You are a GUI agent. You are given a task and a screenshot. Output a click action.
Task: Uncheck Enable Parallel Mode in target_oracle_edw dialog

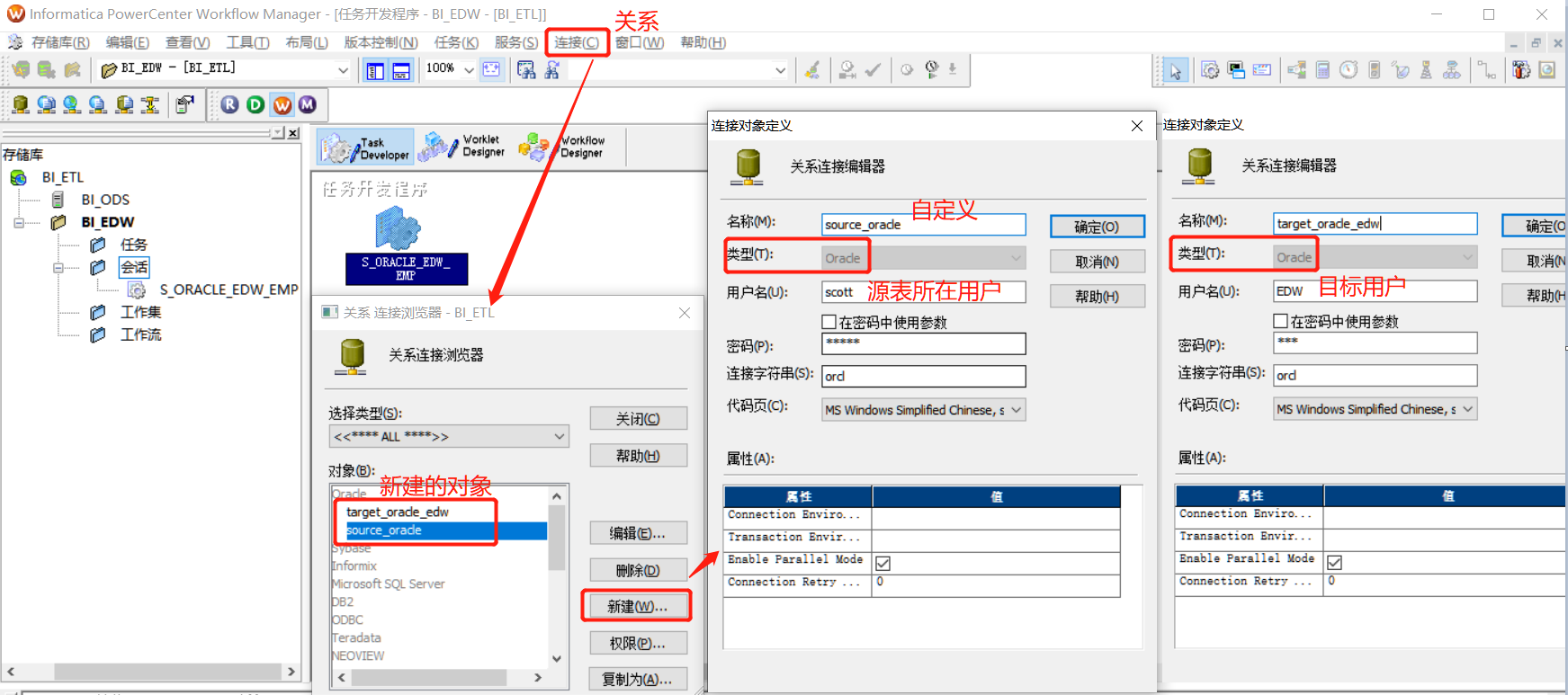1334,562
